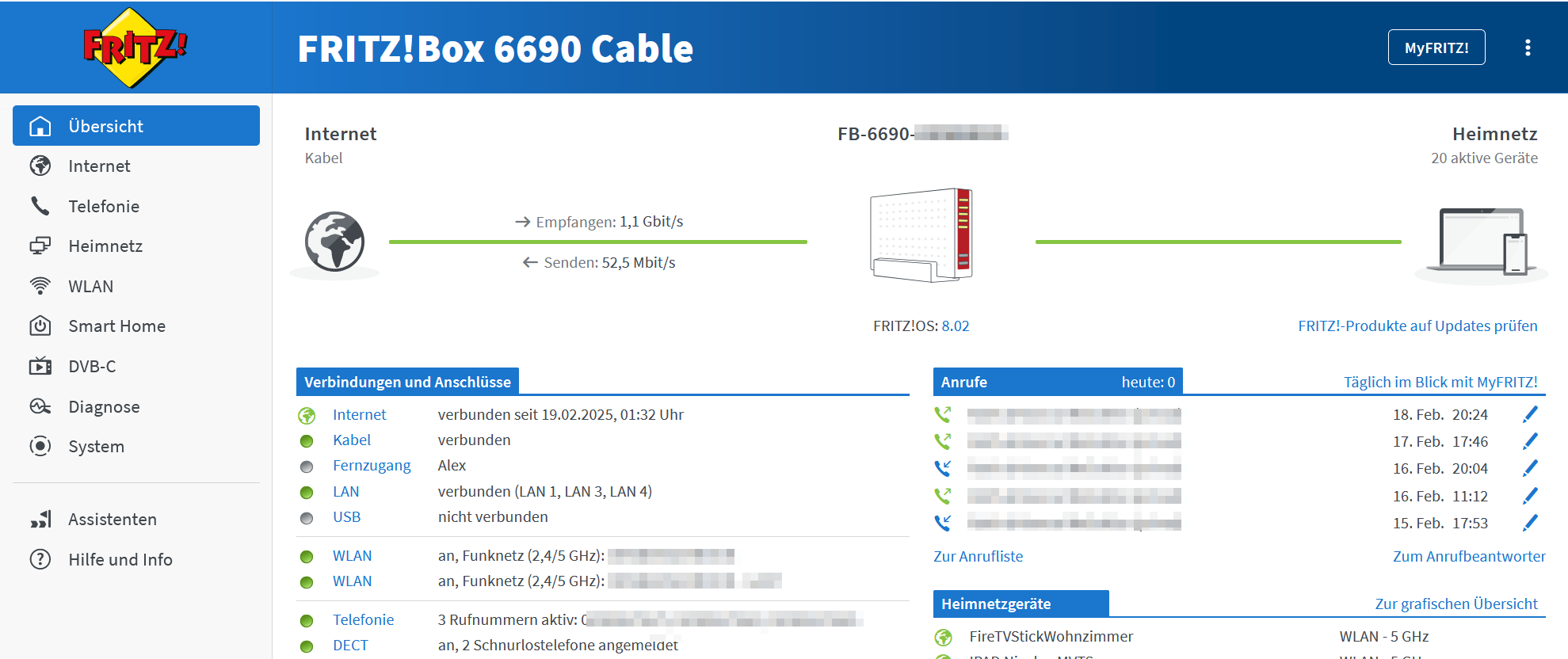Open the DECT status link
Viewport: 1568px width, 659px height.
(350, 645)
